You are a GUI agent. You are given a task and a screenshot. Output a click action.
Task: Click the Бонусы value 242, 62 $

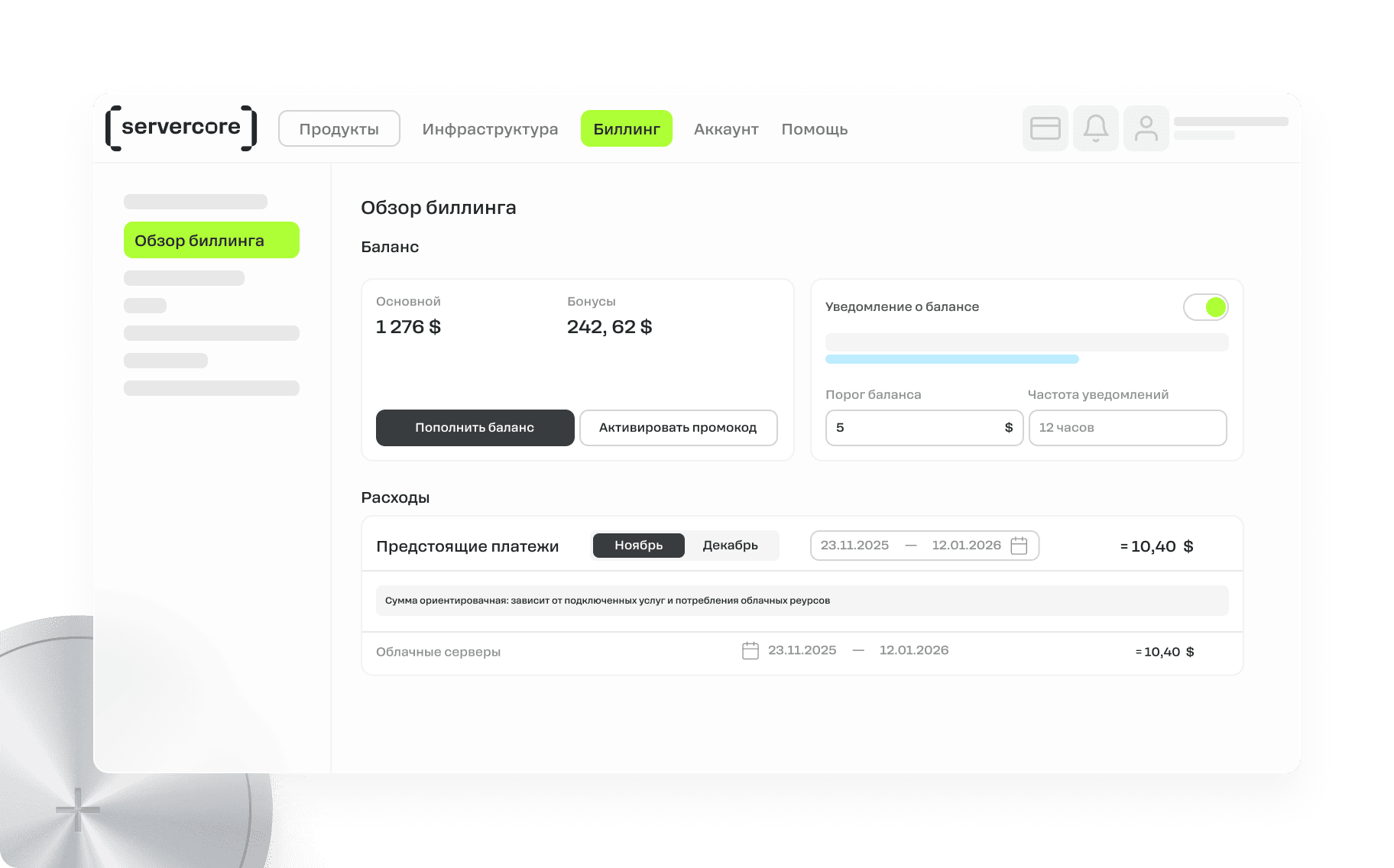click(x=610, y=327)
